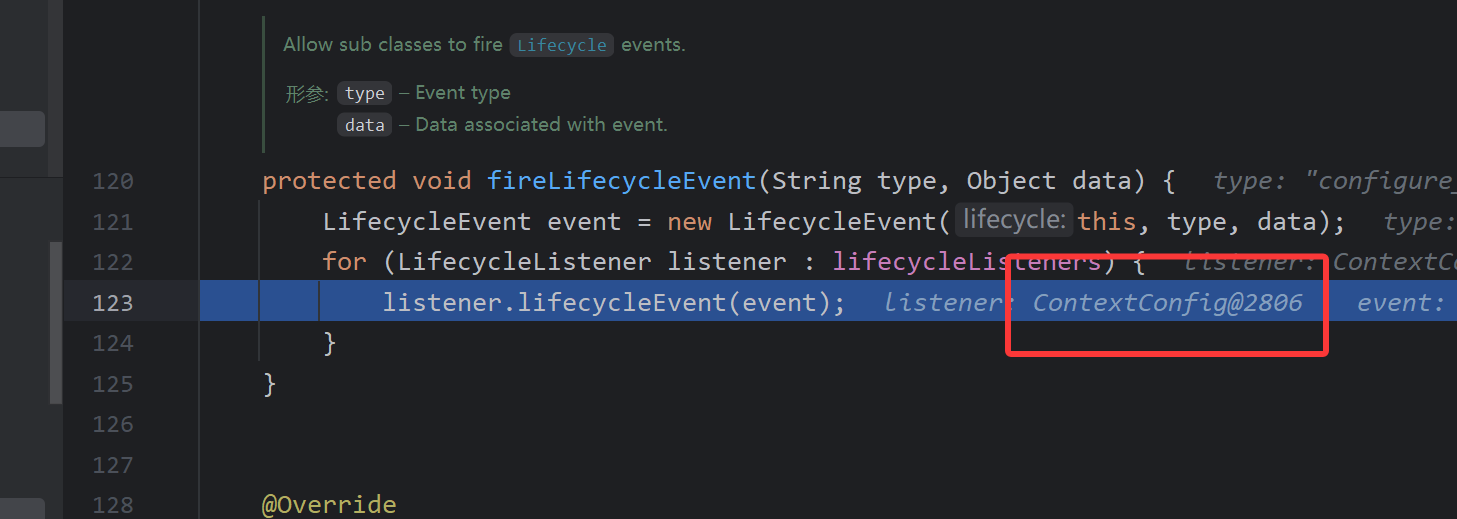
Task: Click the fireLifecycleEvent method name
Action: coord(622,181)
